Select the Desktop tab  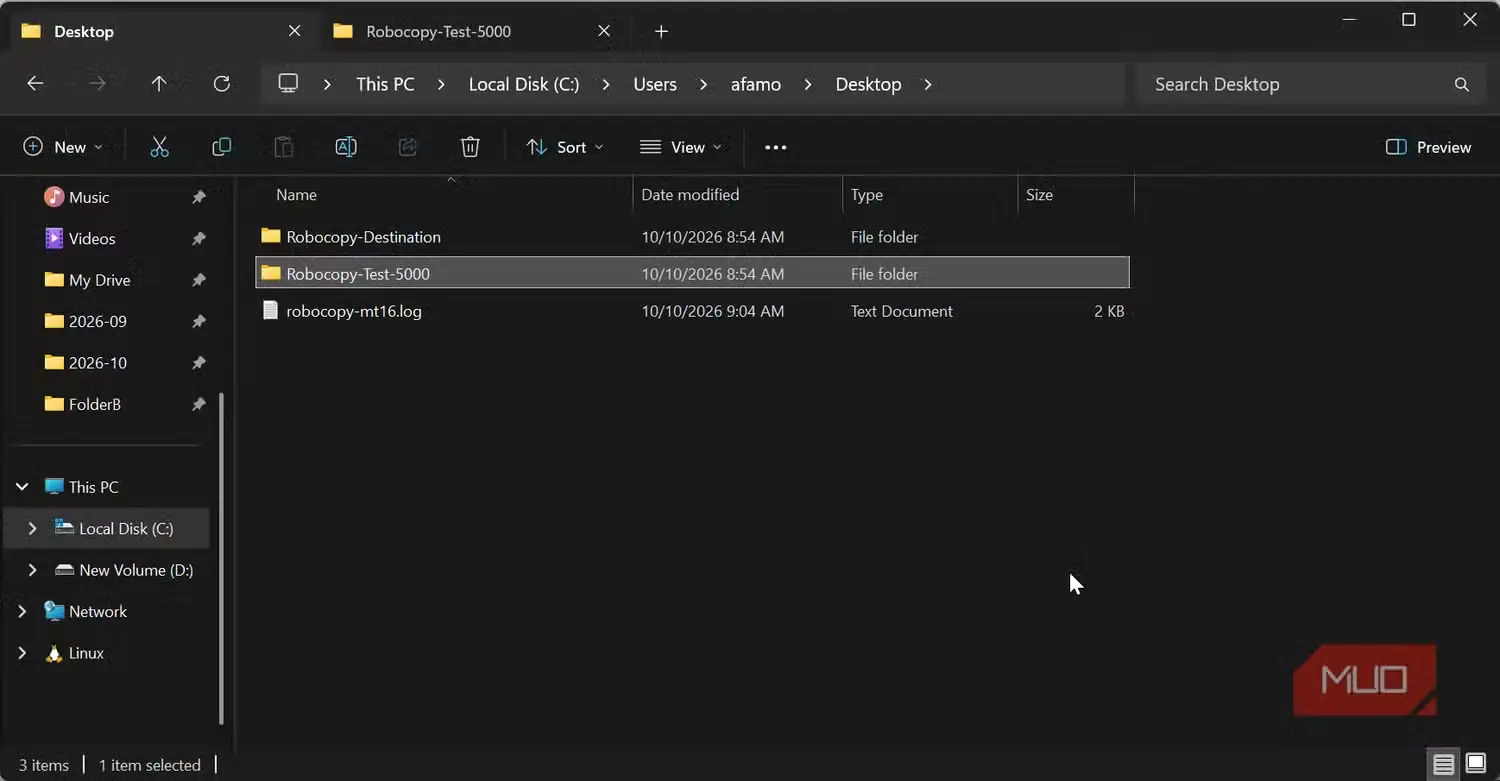click(x=84, y=31)
